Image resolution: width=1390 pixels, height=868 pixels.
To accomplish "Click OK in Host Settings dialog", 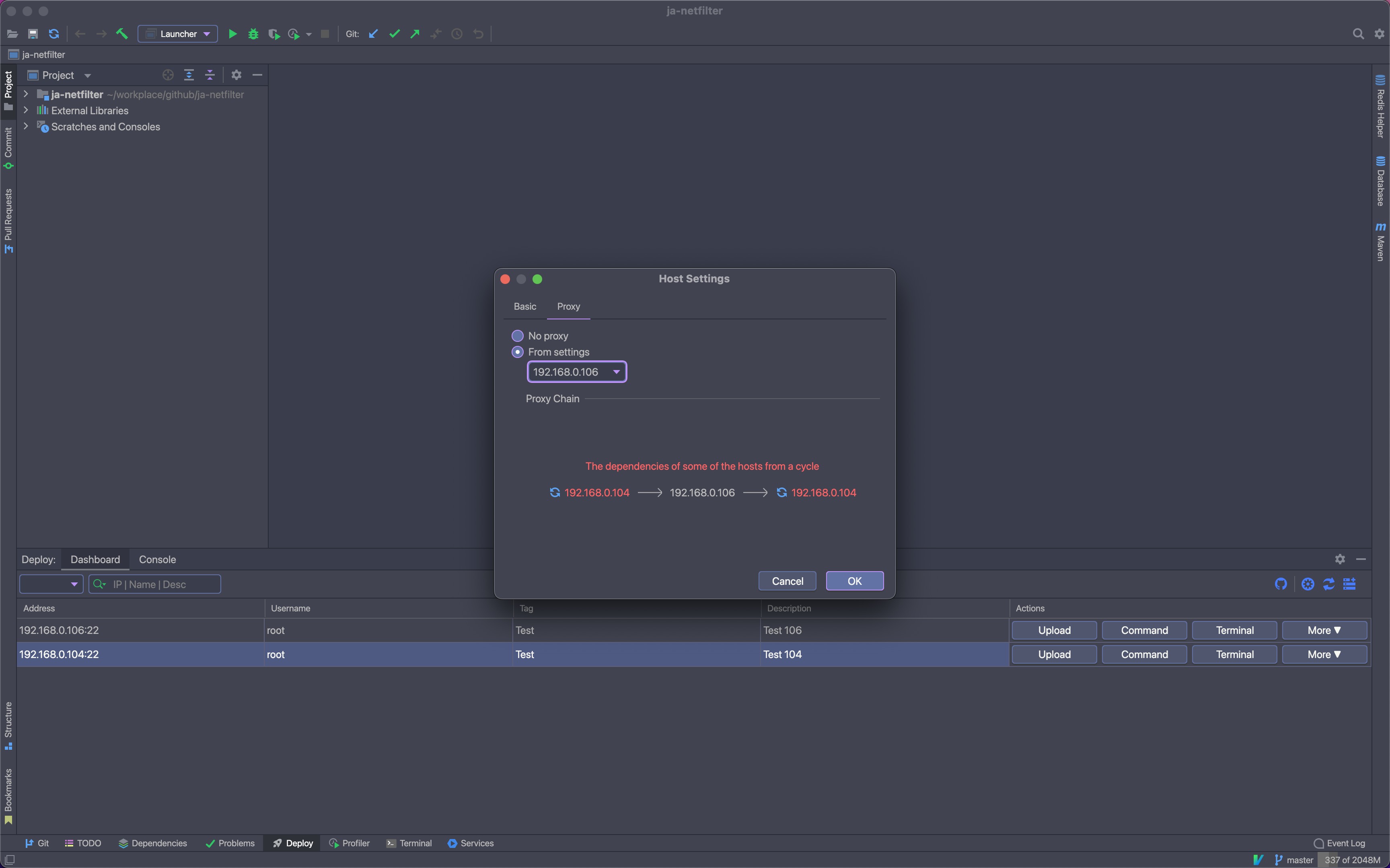I will (x=854, y=581).
